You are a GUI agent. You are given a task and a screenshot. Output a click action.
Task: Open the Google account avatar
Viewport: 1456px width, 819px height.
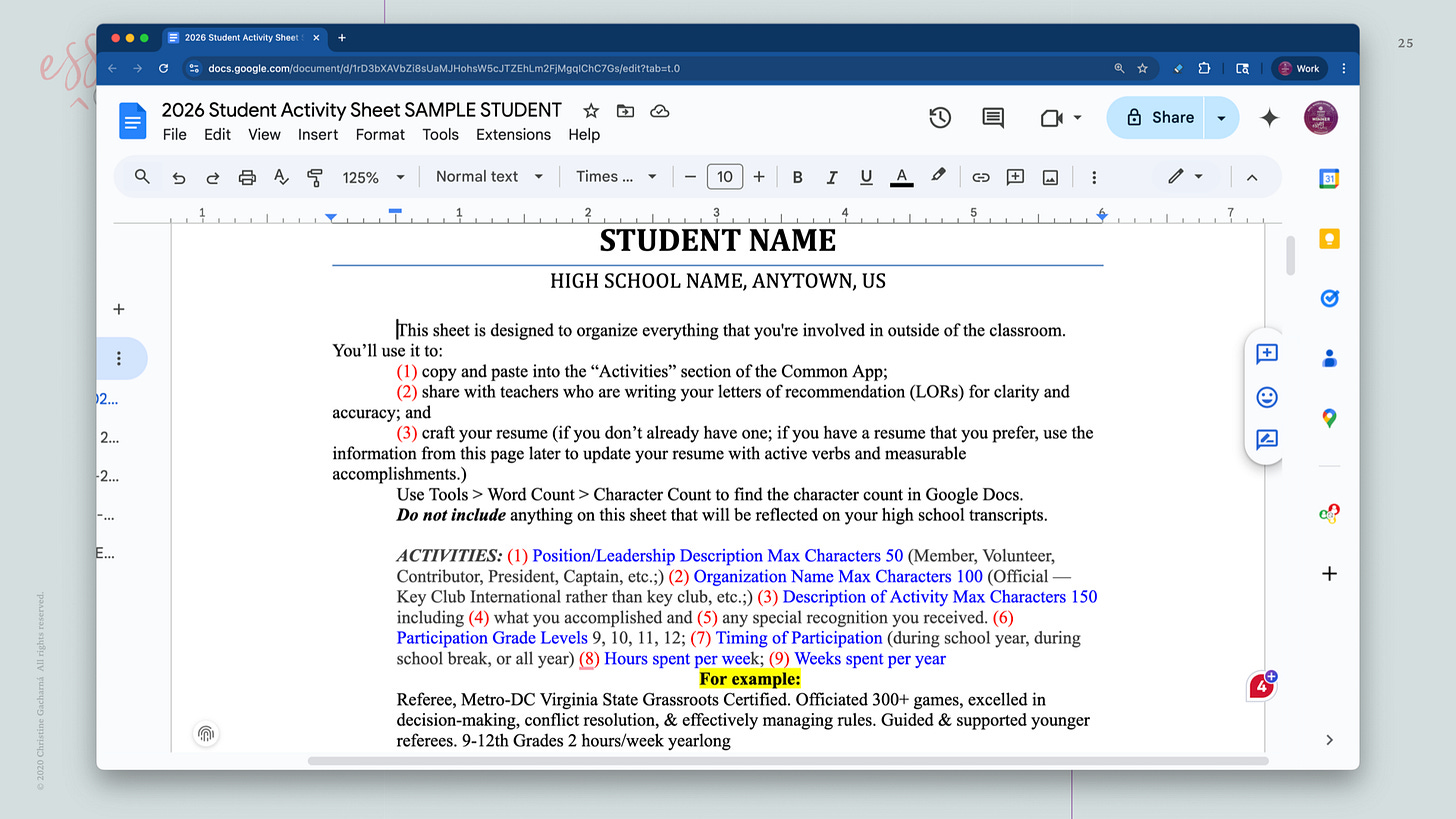(1321, 118)
